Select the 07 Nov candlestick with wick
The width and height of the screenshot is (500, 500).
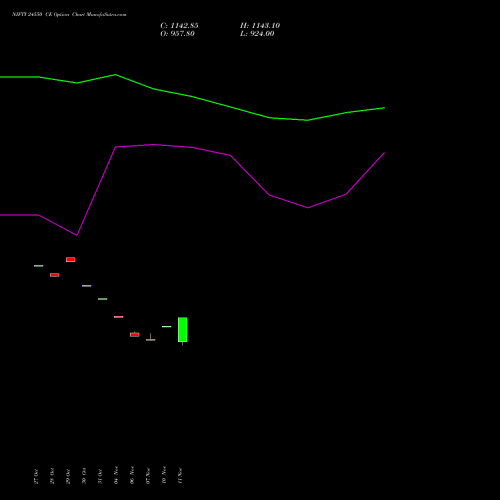(151, 339)
